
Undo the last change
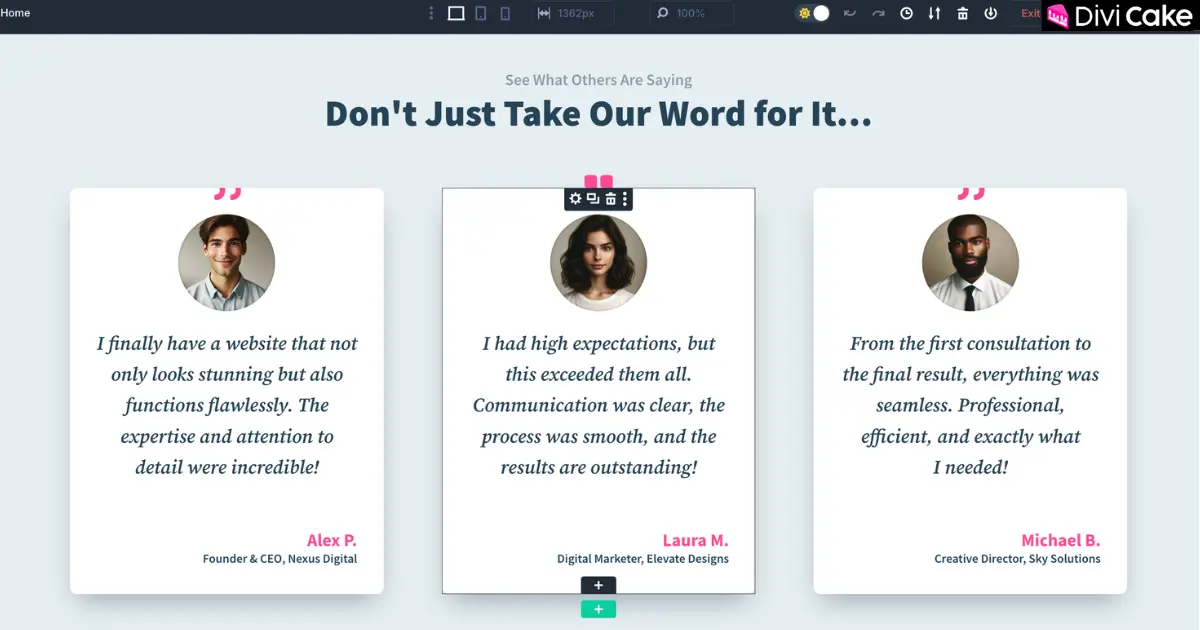pos(850,13)
